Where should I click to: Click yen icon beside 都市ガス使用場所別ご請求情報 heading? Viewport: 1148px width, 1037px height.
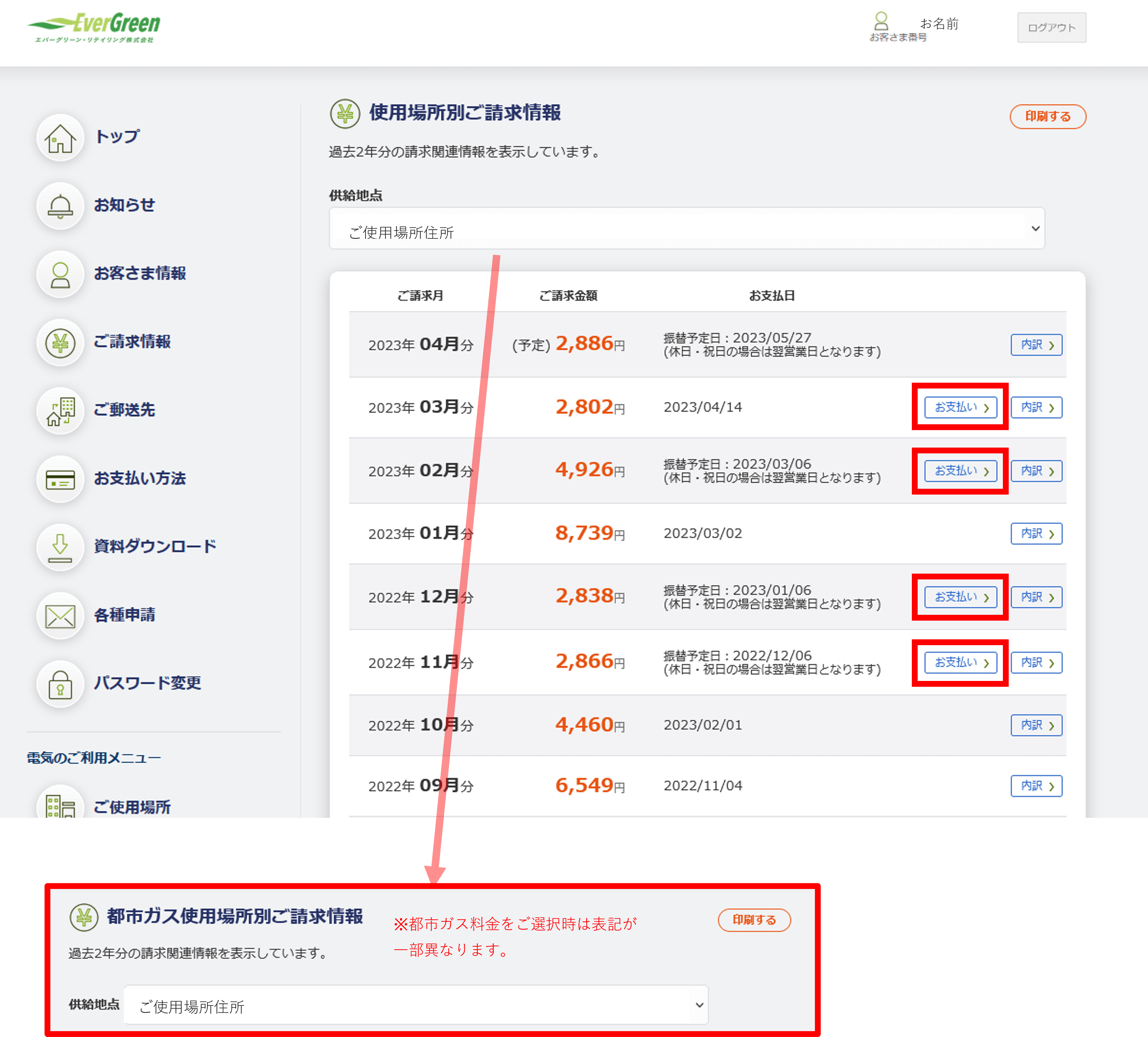click(x=84, y=917)
